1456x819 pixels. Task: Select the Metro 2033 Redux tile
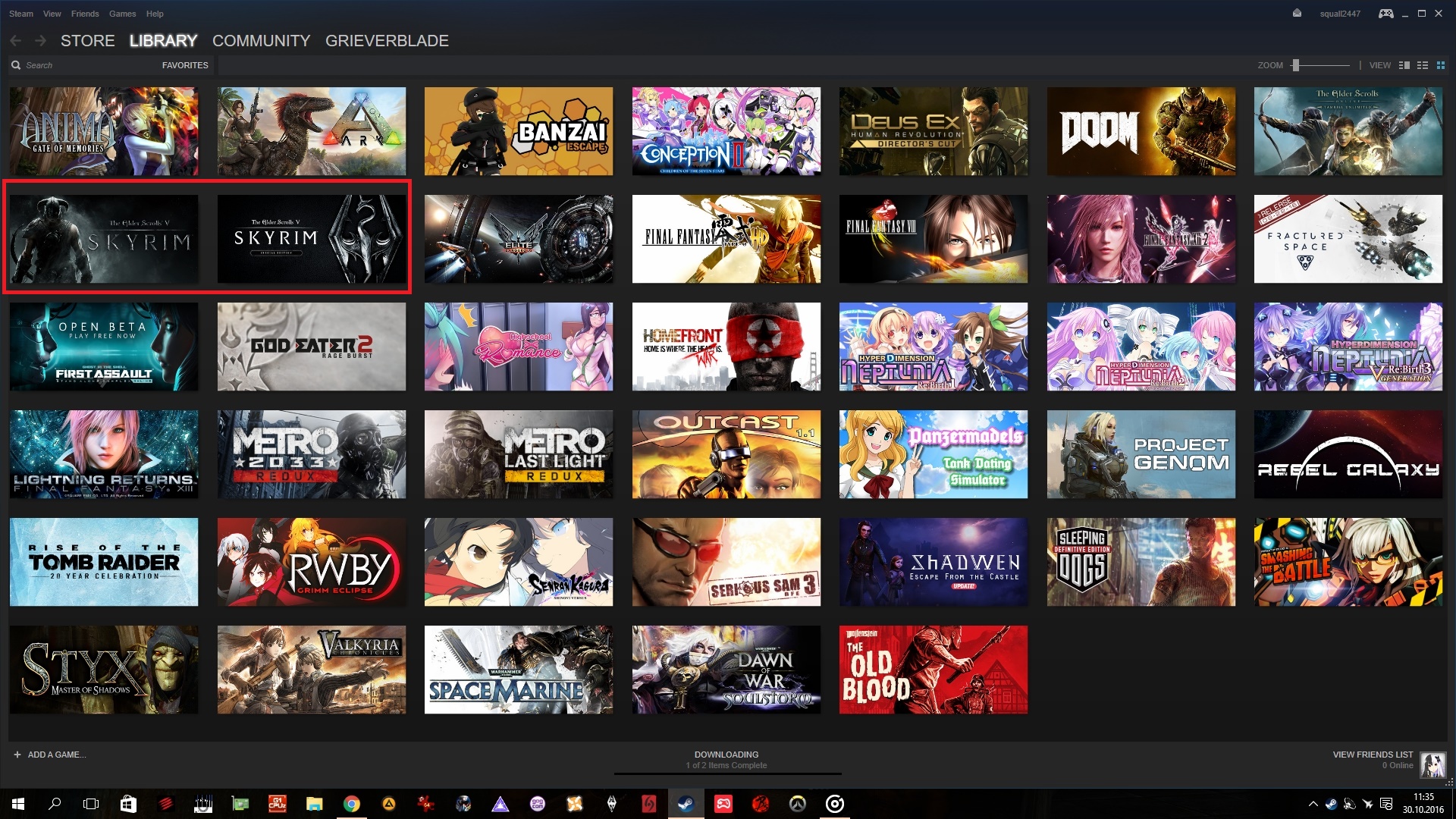312,454
